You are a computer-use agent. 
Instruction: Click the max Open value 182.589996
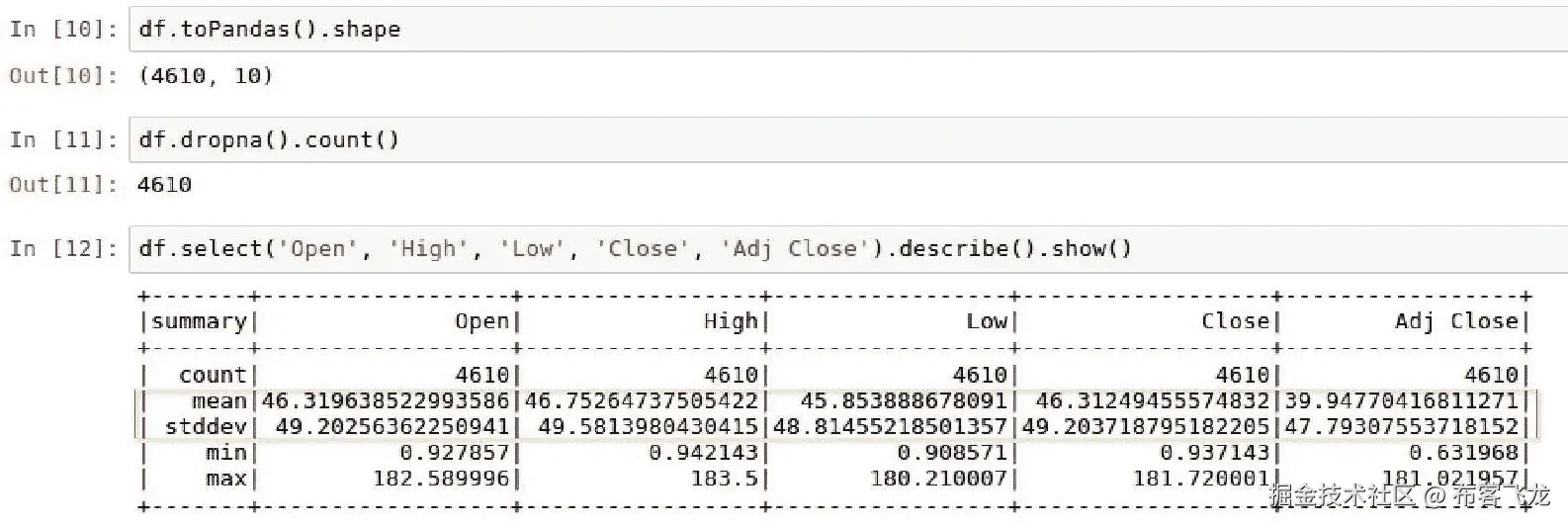[441, 479]
